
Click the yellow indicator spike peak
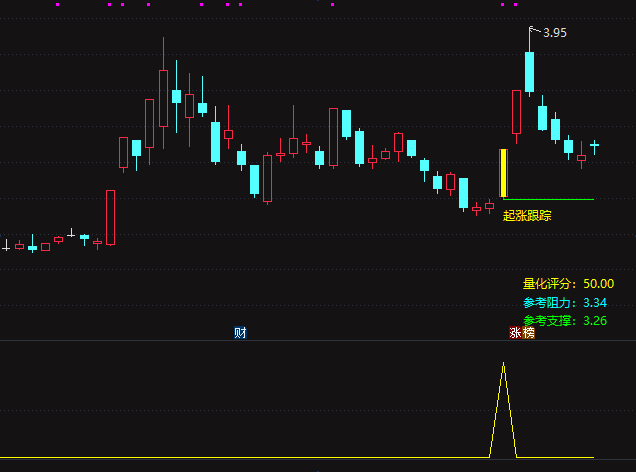[503, 364]
